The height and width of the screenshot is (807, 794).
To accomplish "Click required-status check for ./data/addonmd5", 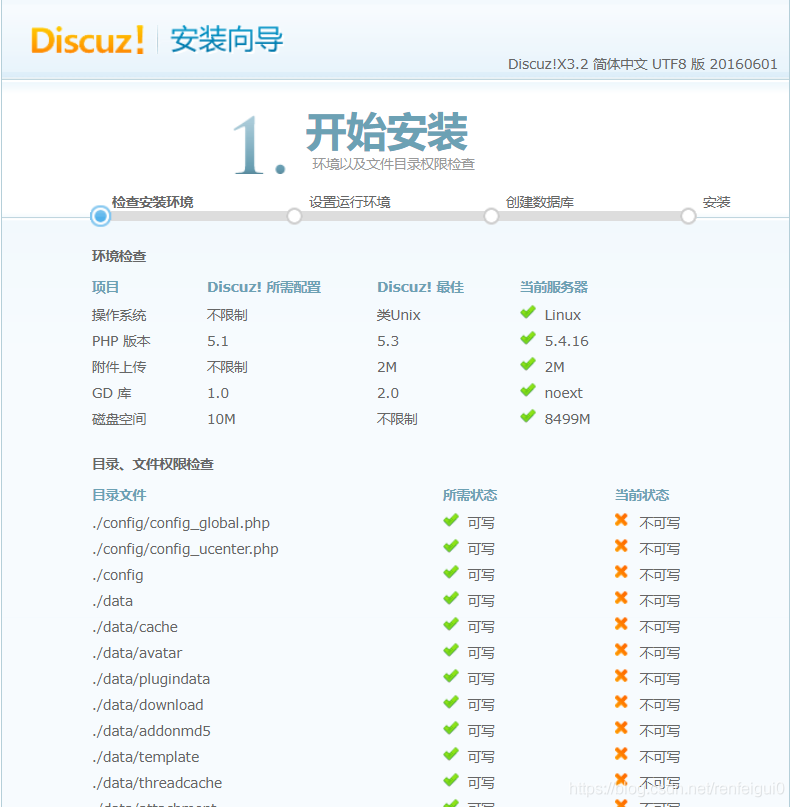I will [451, 728].
